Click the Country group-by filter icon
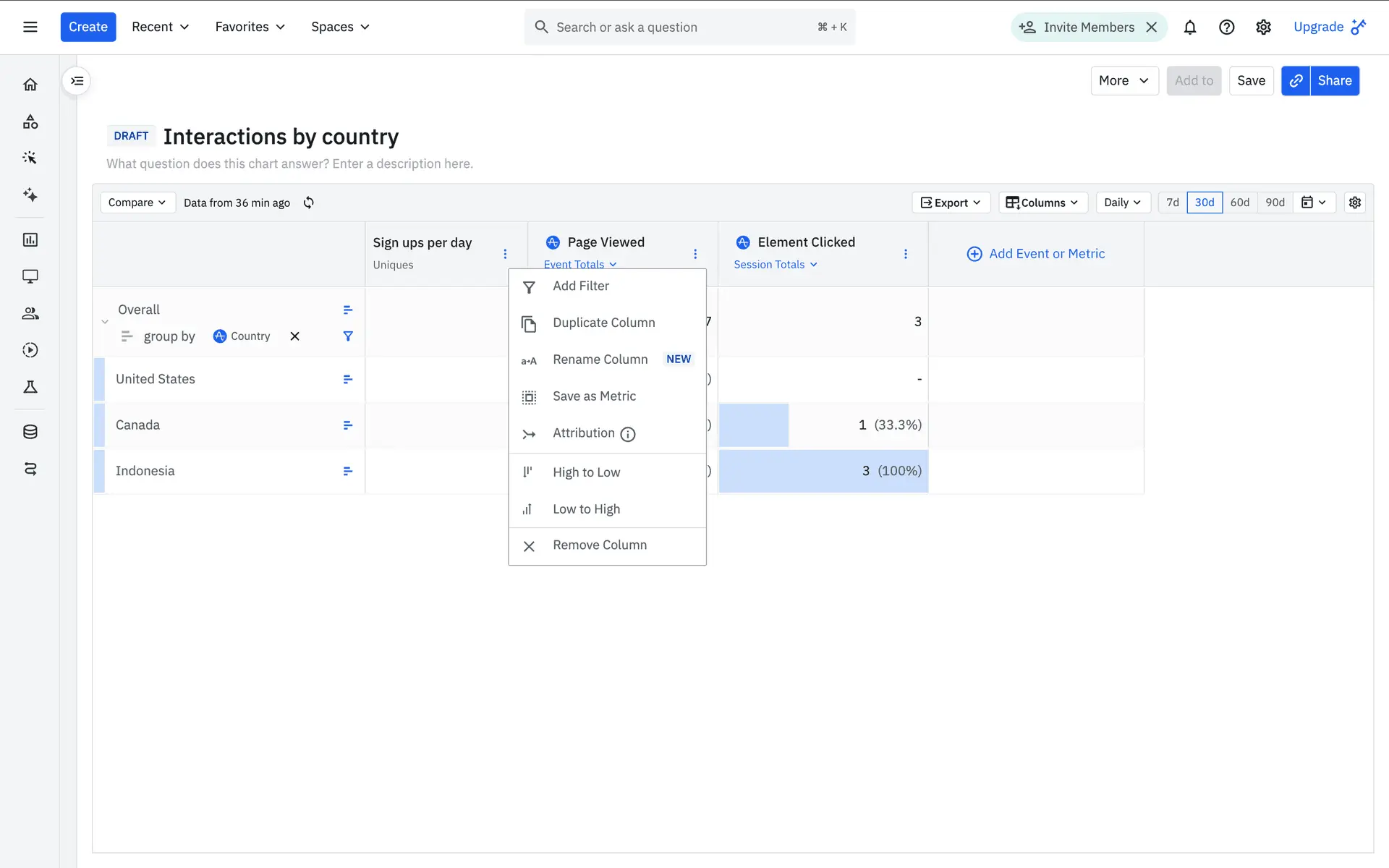The image size is (1389, 868). 348,336
